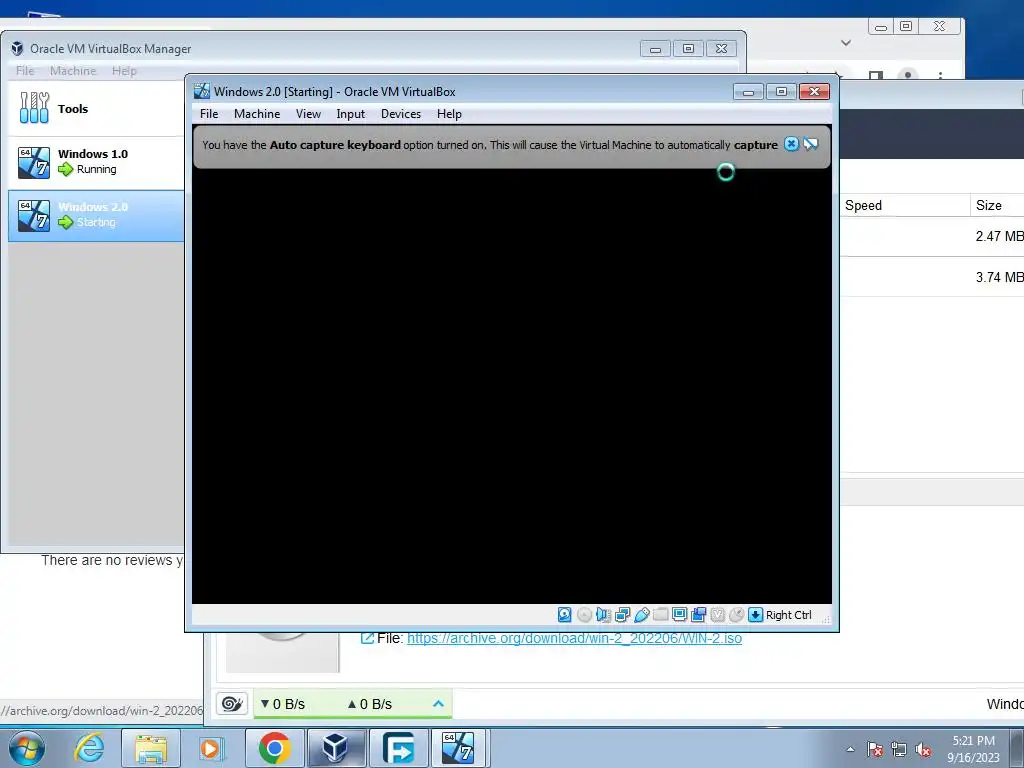
Task: Minimize the Windows 2.0 VM window
Action: click(748, 91)
